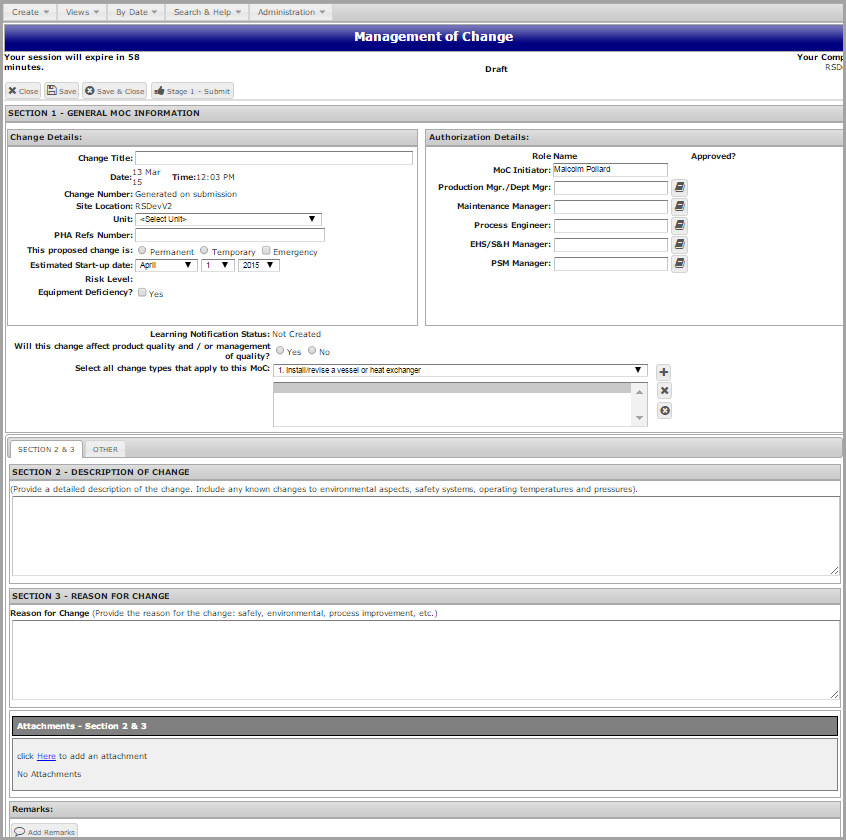Click the Stage 1 - Submit button
The height and width of the screenshot is (840, 846).
pyautogui.click(x=192, y=91)
